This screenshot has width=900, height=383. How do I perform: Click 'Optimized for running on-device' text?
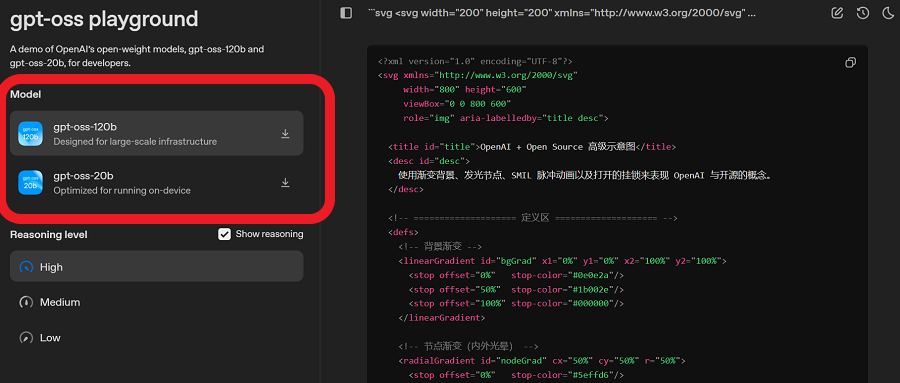coord(122,190)
